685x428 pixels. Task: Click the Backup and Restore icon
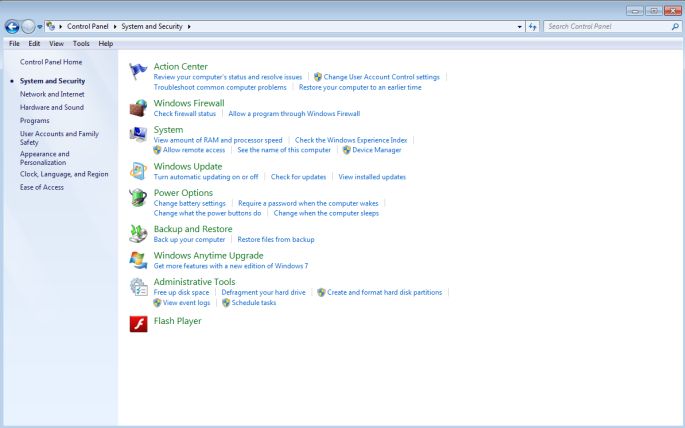coord(138,234)
